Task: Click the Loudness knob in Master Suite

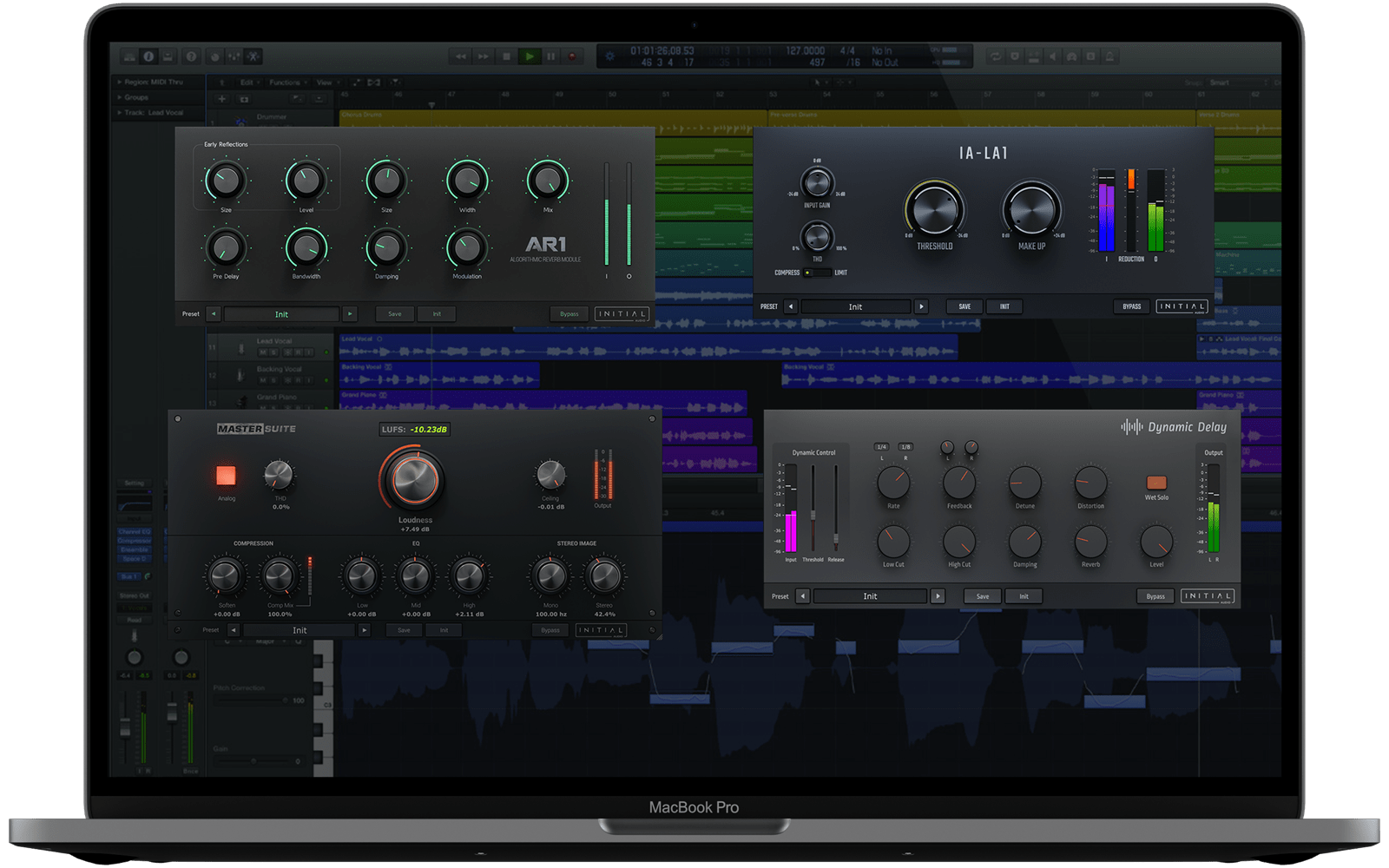Action: (414, 478)
